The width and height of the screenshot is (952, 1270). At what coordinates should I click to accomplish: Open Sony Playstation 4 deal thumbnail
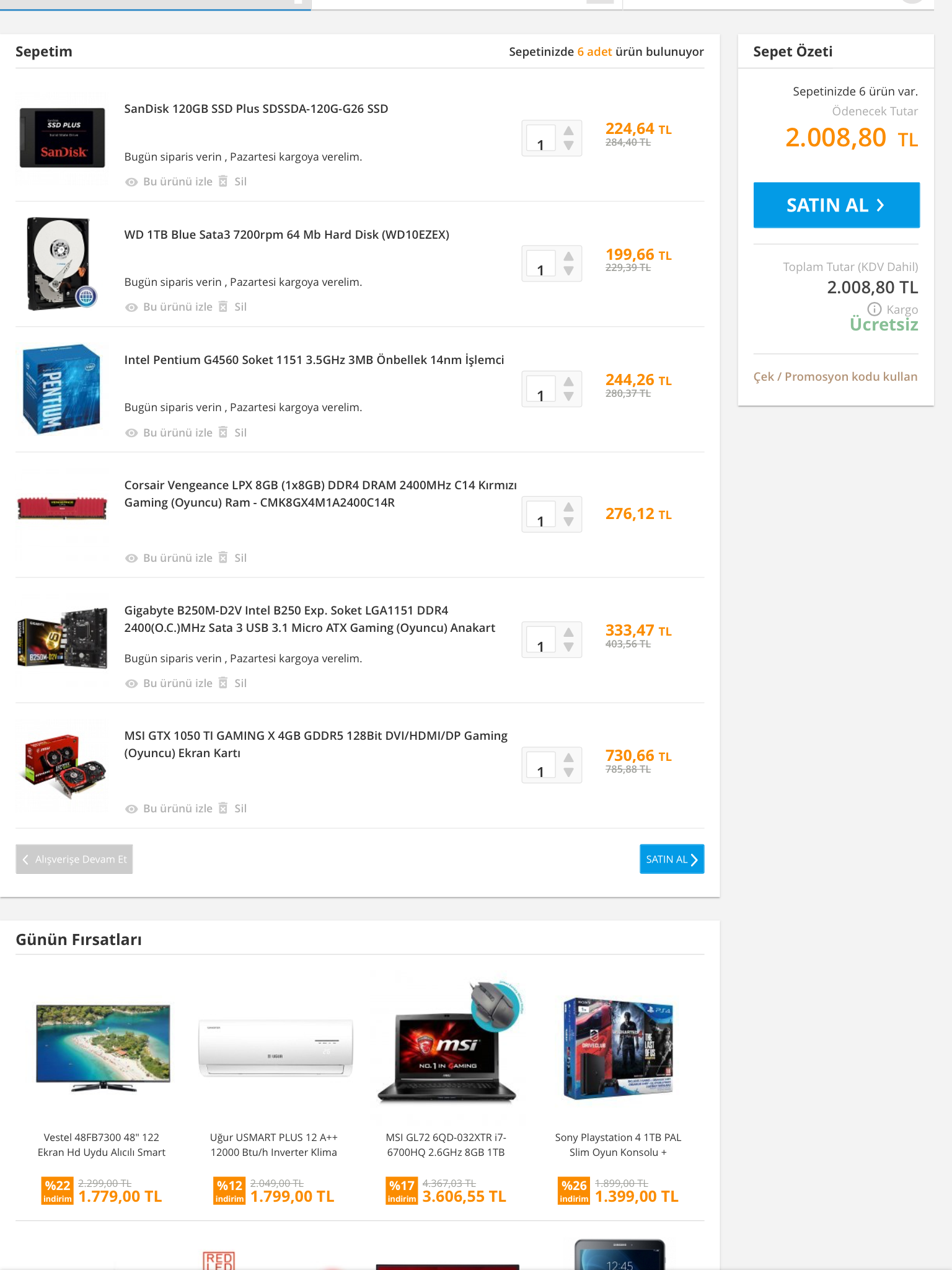click(618, 1048)
